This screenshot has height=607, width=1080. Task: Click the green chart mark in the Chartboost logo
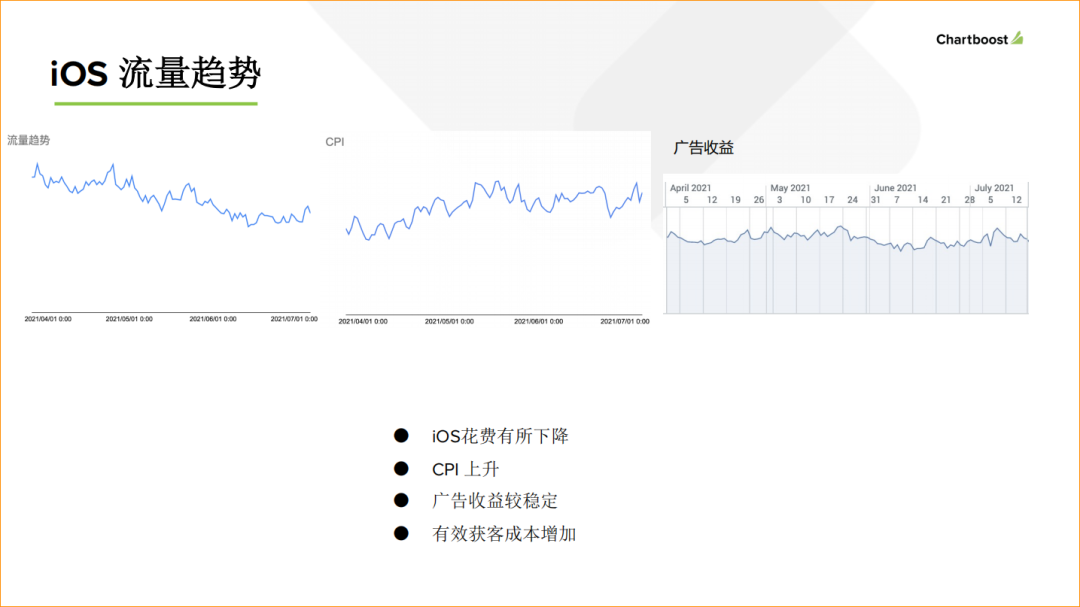coord(1014,38)
